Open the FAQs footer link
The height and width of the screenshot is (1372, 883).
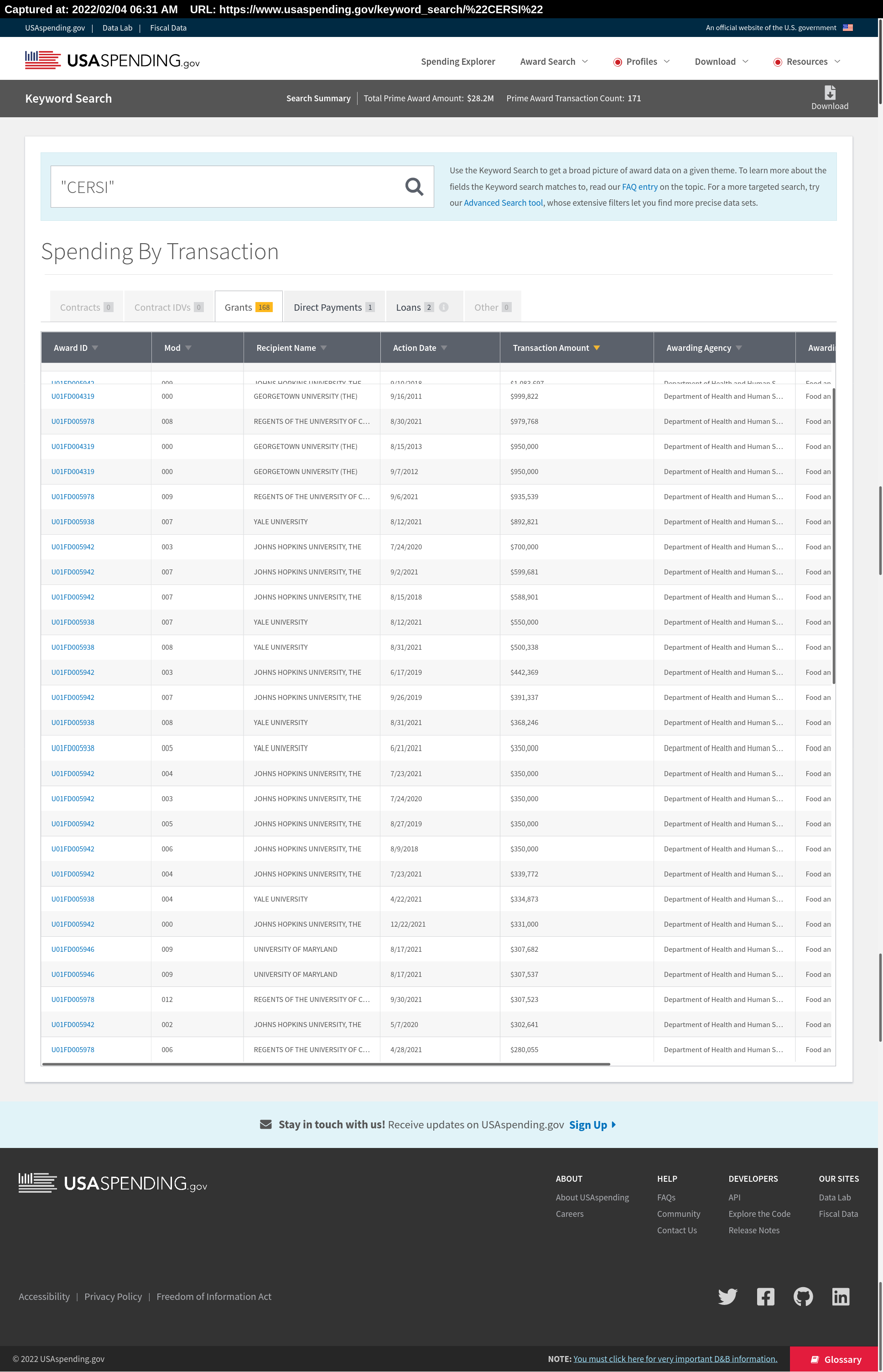666,1197
